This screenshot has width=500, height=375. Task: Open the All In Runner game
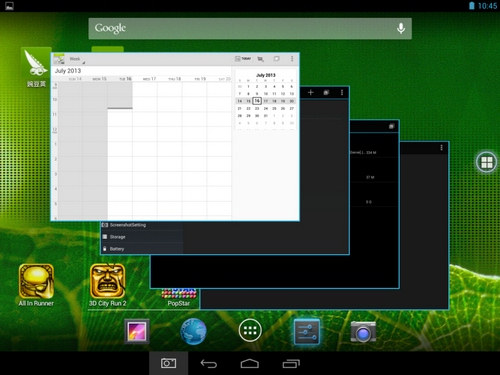36,285
